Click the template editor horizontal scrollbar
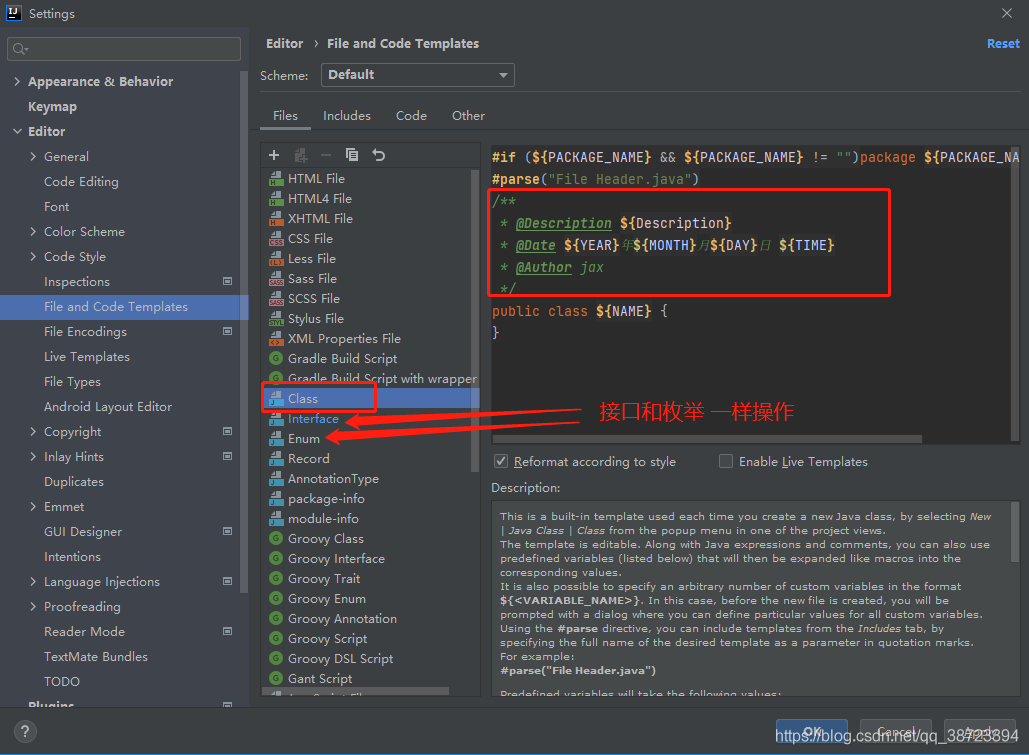1029x755 pixels. [x=707, y=439]
